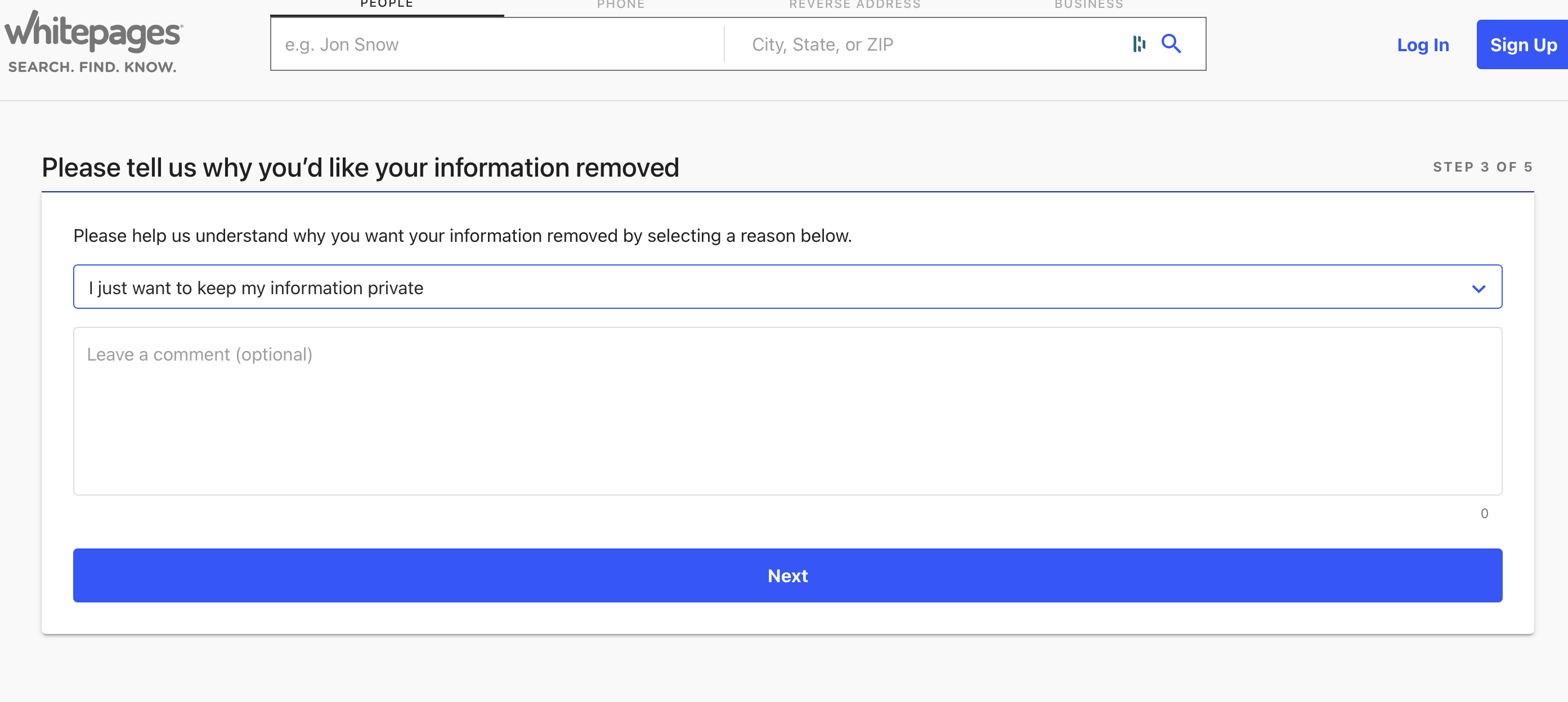Image resolution: width=1568 pixels, height=702 pixels.
Task: Click the password manager icon in location field
Action: [1139, 44]
